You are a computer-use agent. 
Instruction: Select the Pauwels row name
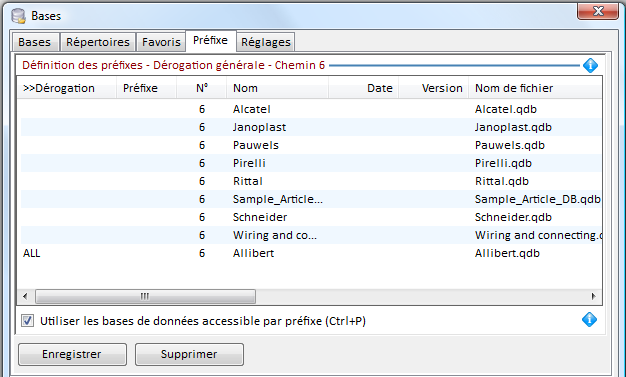256,145
